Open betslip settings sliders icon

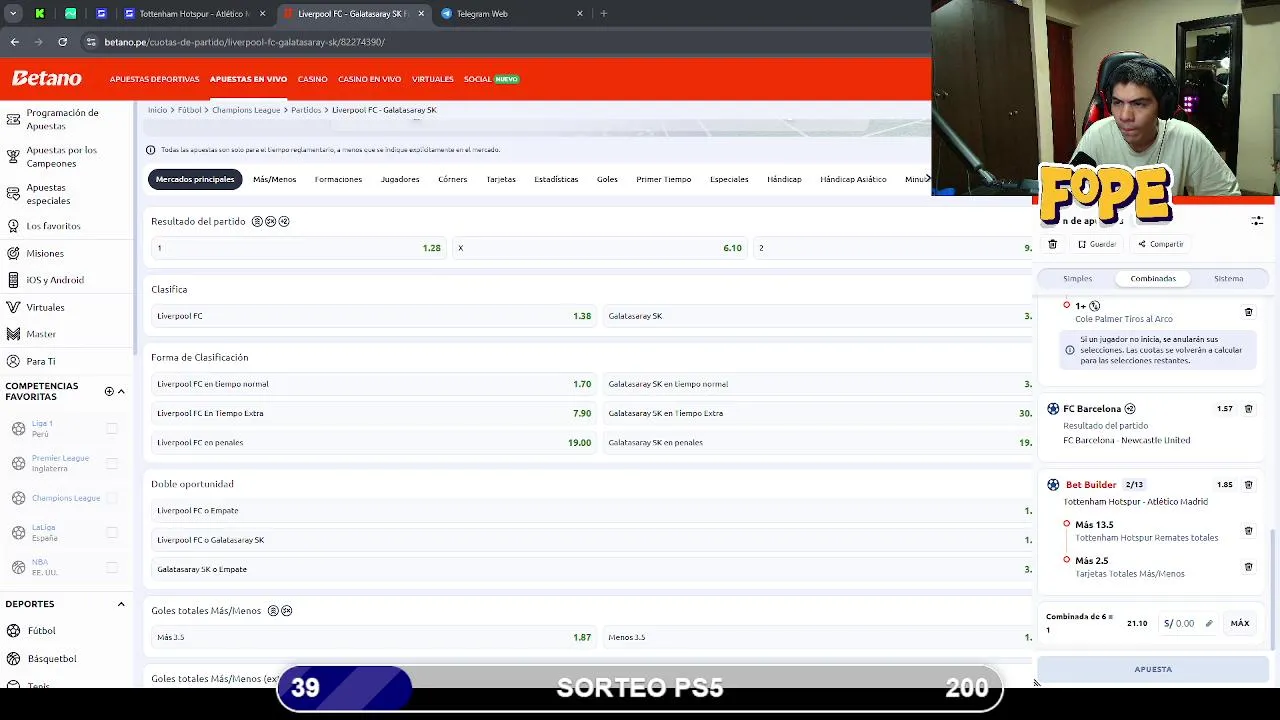point(1257,221)
